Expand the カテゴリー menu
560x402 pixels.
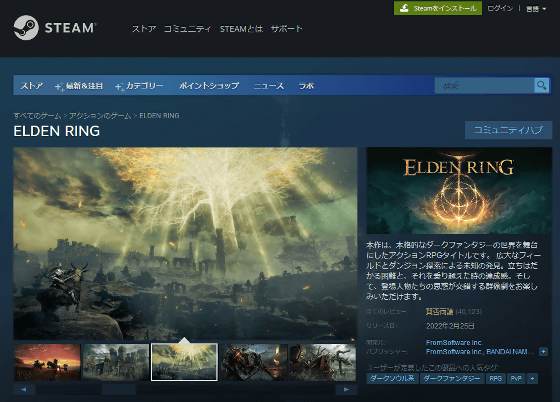pyautogui.click(x=139, y=86)
